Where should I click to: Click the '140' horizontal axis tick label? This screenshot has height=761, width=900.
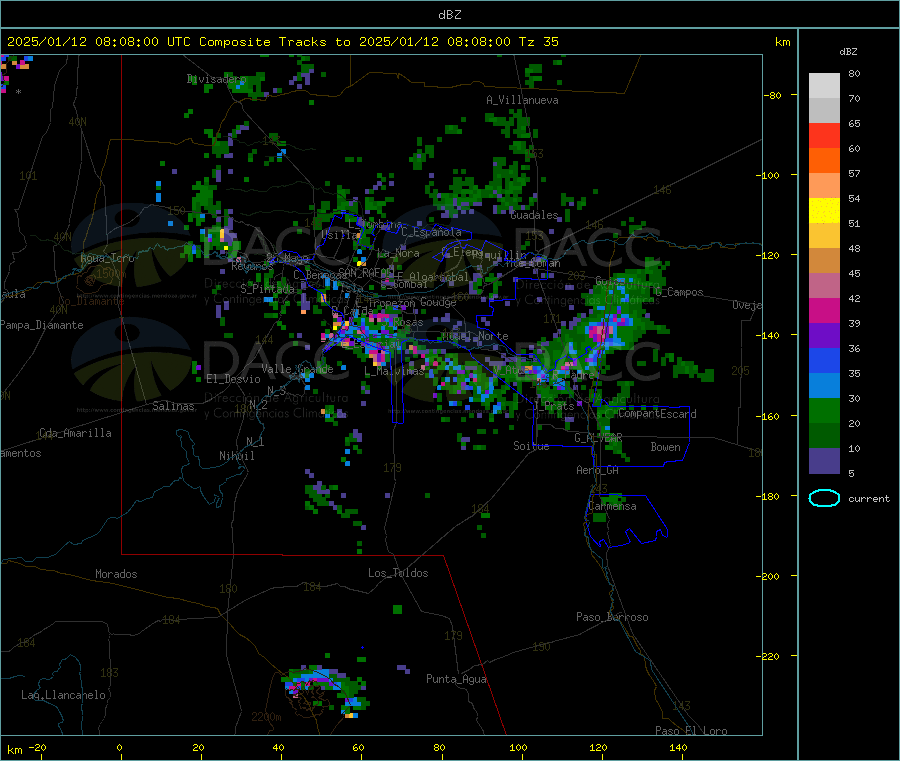(678, 747)
